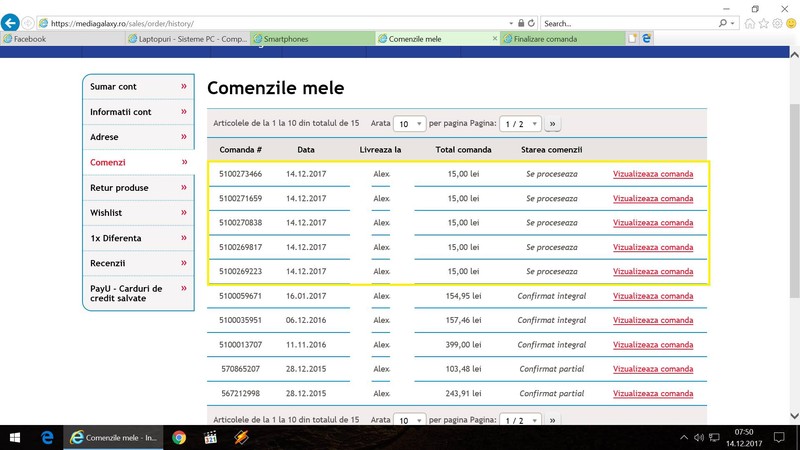Open the browser home icon

coord(749,23)
